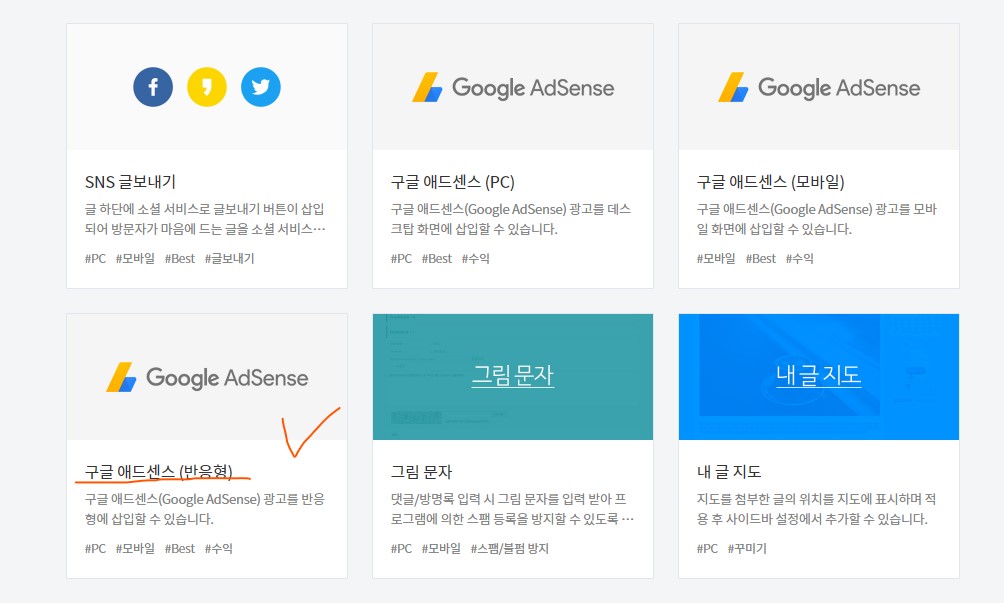1004x603 pixels.
Task: Click #모바일 tag in 애드센스 (반응형) card
Action: coord(135,549)
